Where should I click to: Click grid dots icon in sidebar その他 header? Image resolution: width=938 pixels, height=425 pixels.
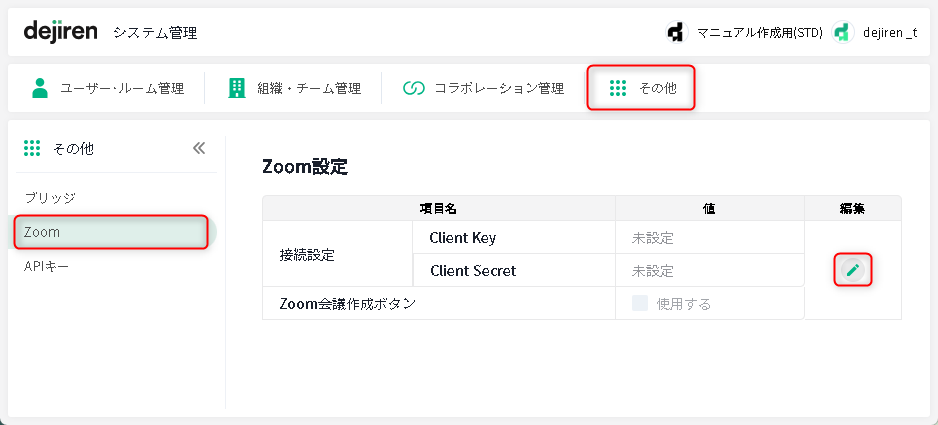click(x=31, y=148)
